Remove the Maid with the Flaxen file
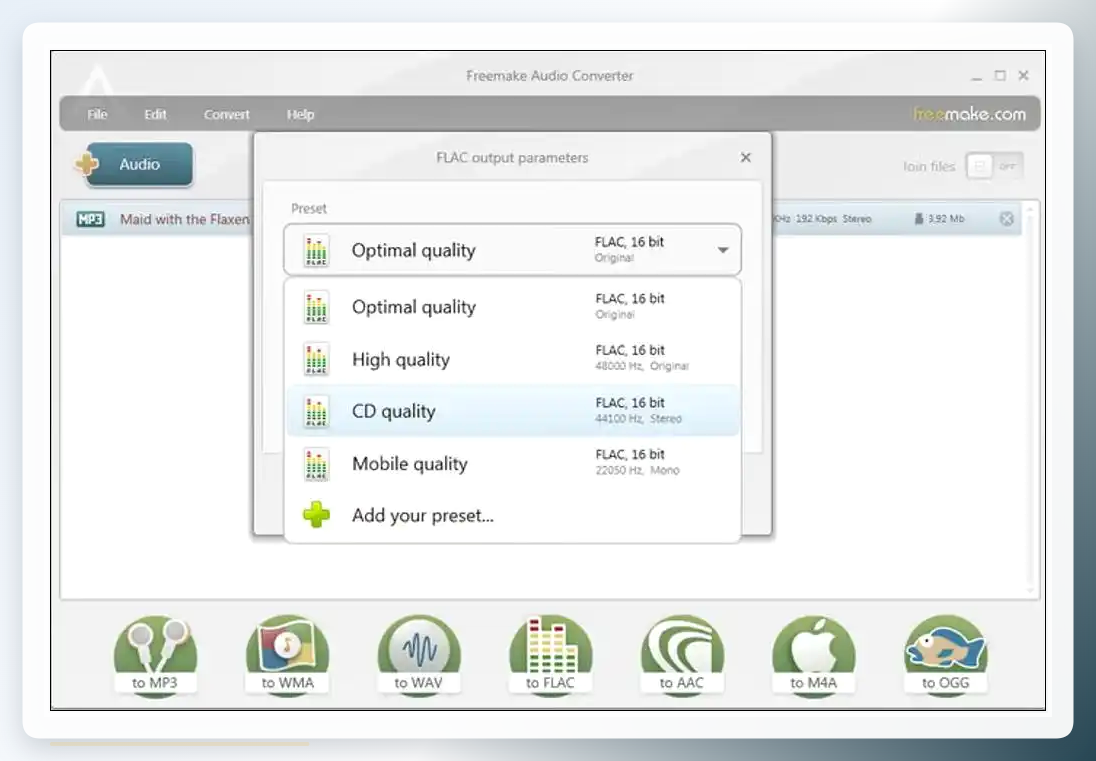This screenshot has height=761, width=1096. coord(1007,219)
